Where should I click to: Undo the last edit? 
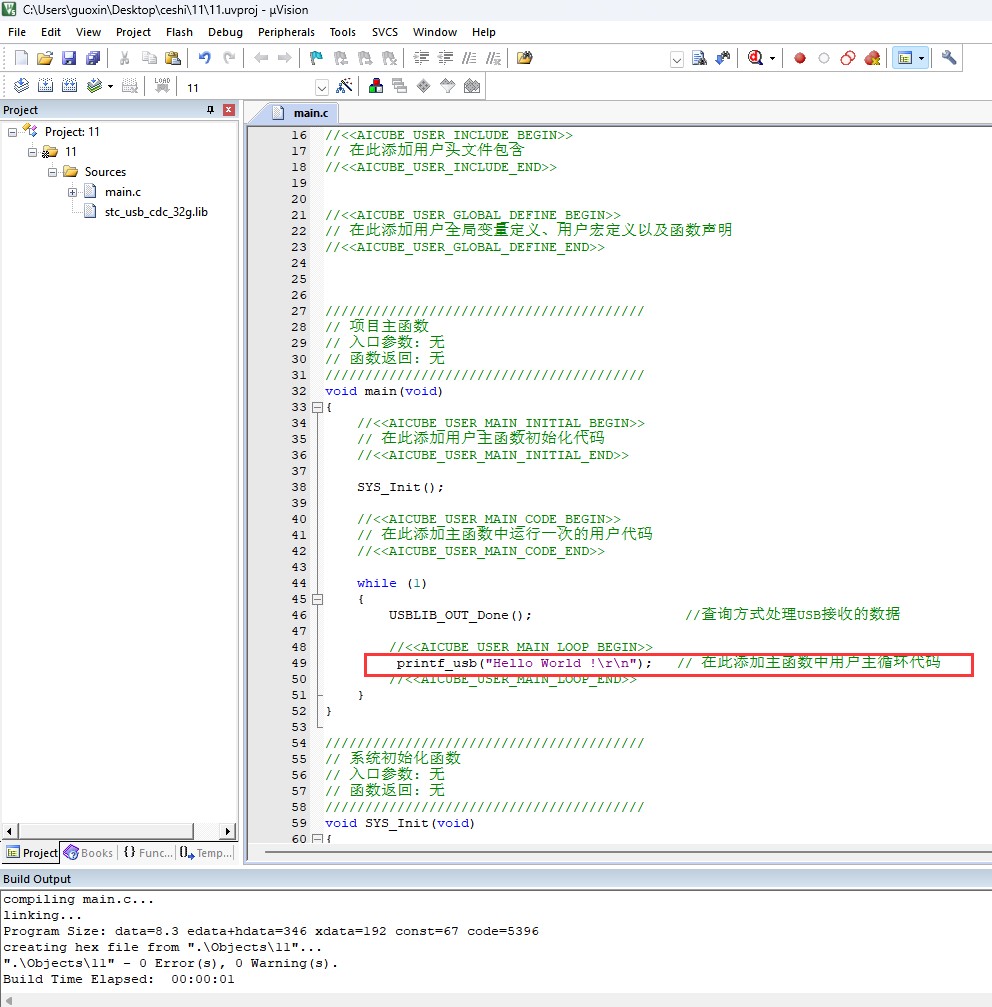(x=205, y=58)
